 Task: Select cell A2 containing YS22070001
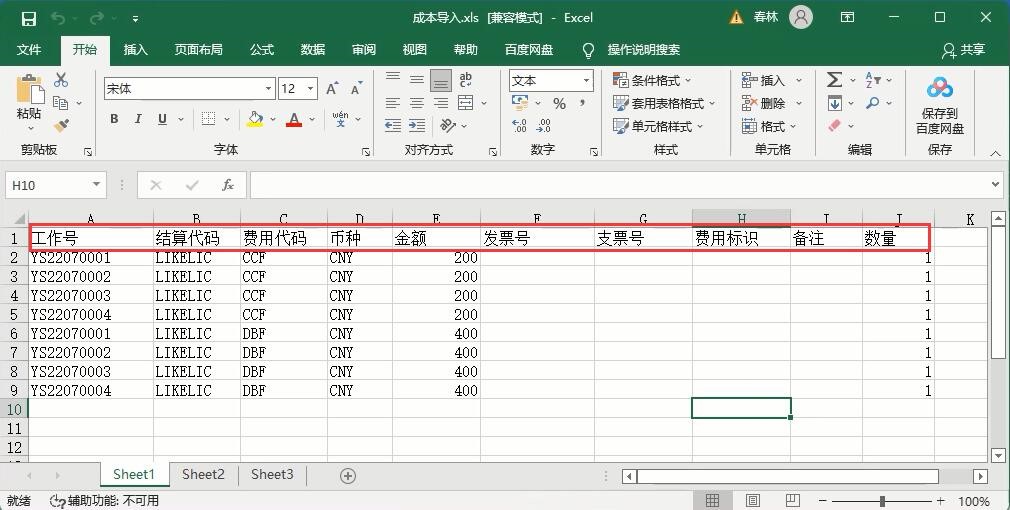(90, 258)
